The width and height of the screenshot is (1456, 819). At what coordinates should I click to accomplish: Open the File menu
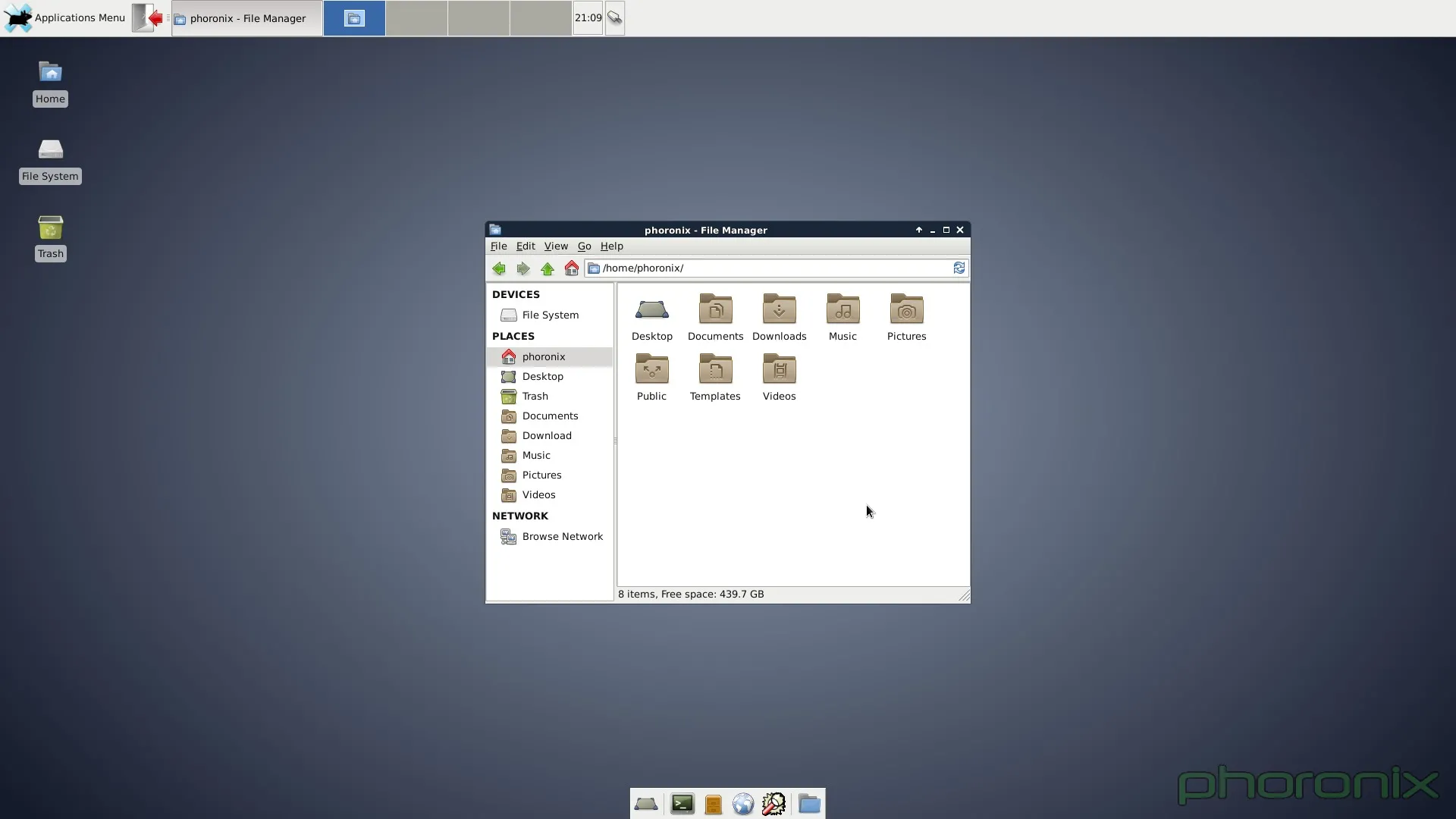(498, 246)
